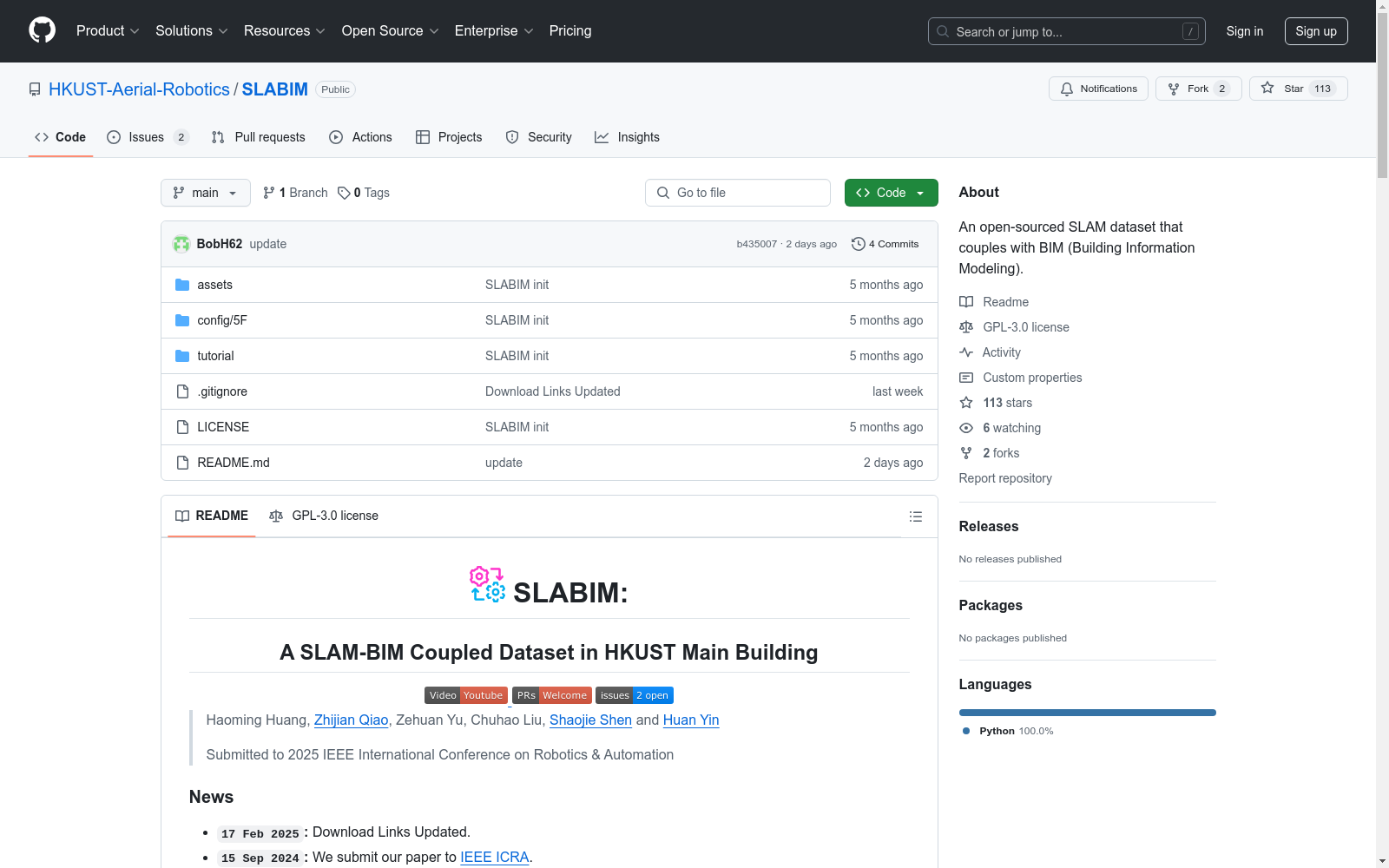Expand the Product menu
The height and width of the screenshot is (868, 1389).
tap(108, 31)
